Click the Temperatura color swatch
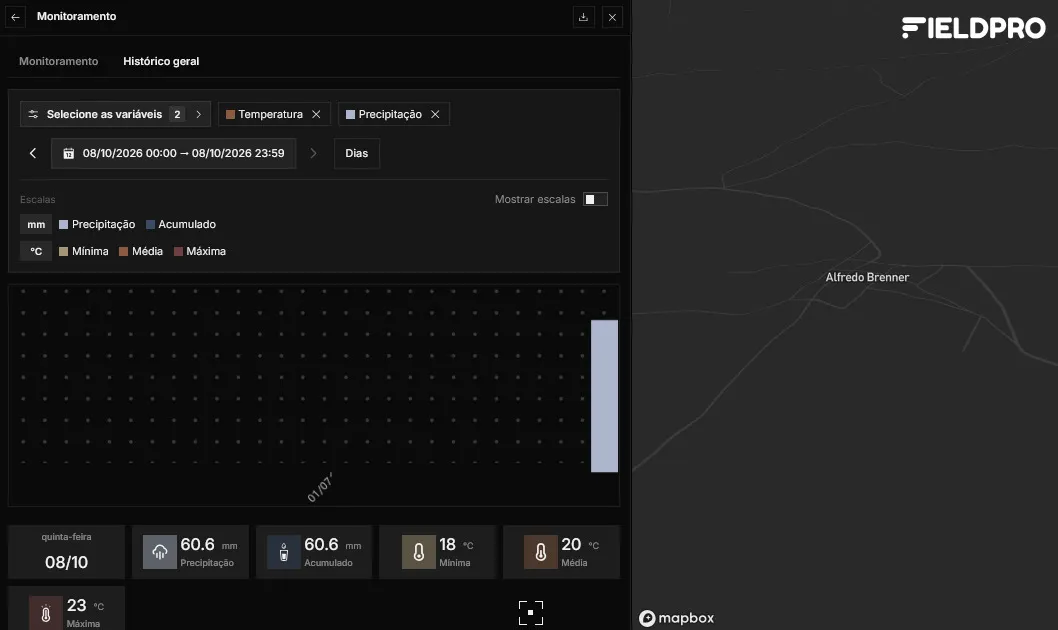 point(230,115)
